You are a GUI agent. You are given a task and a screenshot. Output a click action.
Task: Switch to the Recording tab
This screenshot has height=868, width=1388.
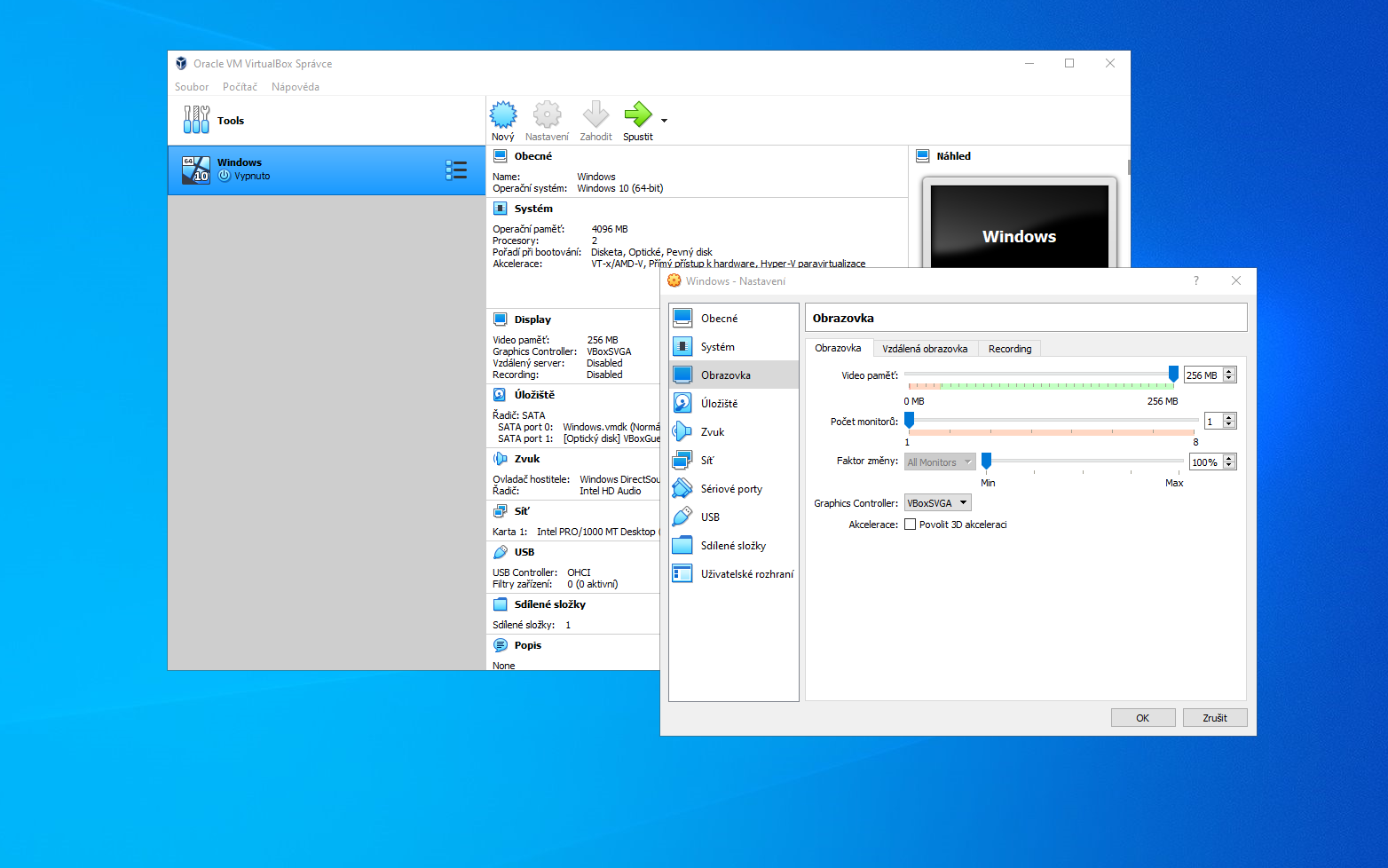(x=1010, y=349)
